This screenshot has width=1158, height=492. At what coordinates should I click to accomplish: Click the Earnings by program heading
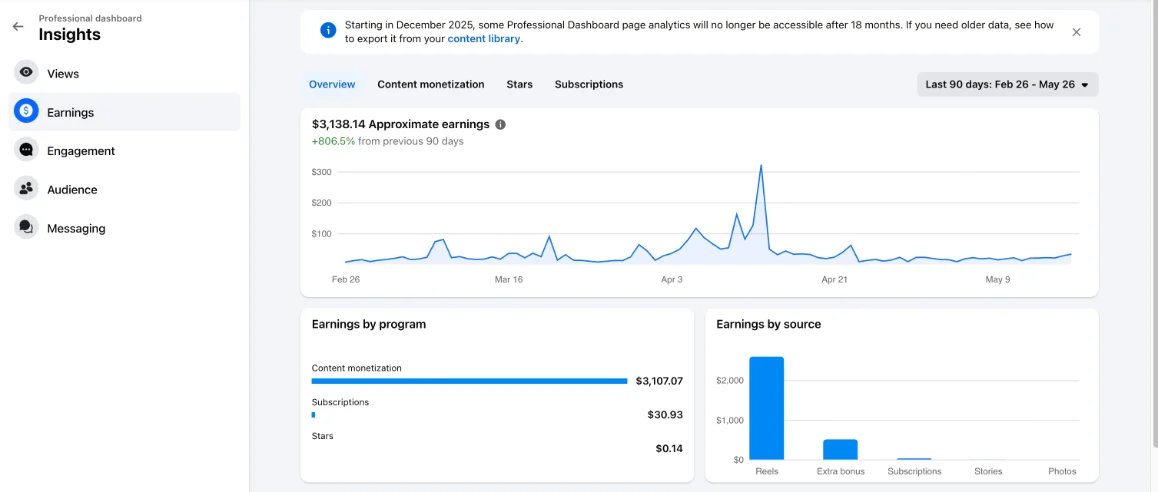[369, 324]
